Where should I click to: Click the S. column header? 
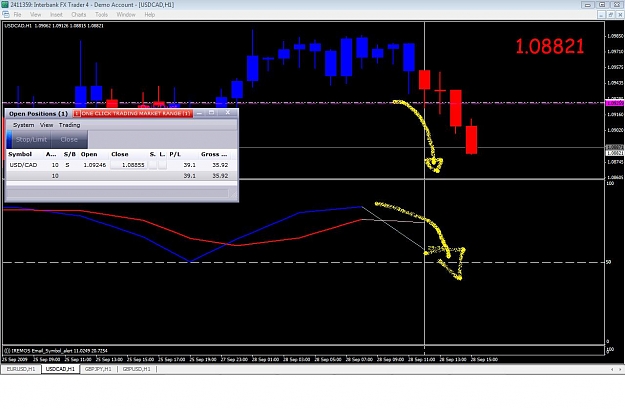coord(152,154)
